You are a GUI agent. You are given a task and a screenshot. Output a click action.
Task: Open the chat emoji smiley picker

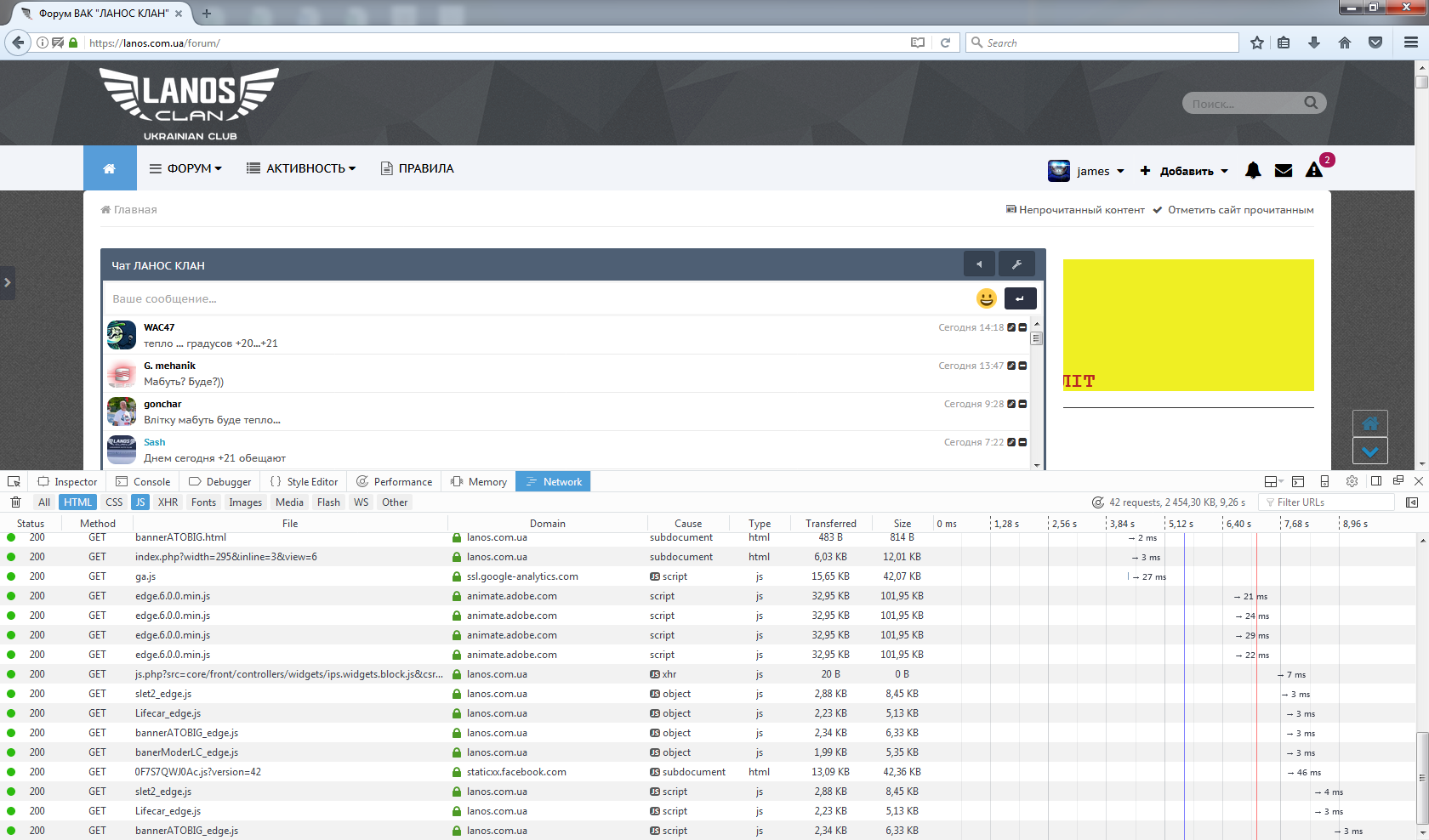[986, 298]
